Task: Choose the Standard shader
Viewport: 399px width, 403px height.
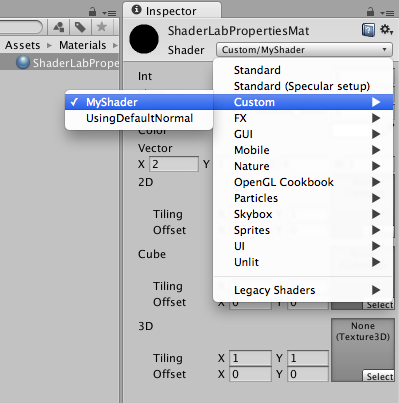Action: [303, 70]
